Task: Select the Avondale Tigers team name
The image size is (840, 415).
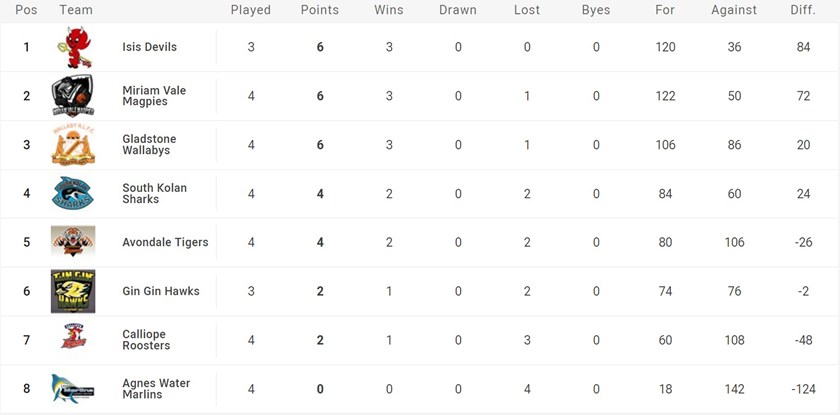Action: point(165,242)
